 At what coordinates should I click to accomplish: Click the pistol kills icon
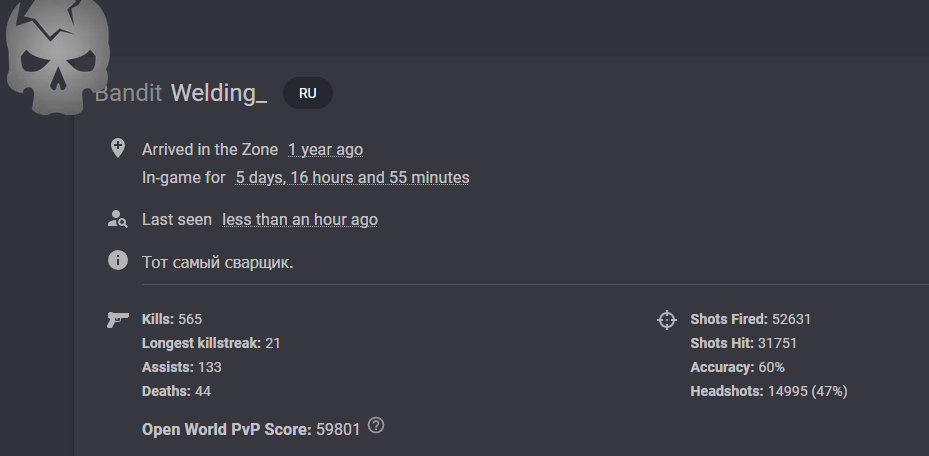pos(118,320)
